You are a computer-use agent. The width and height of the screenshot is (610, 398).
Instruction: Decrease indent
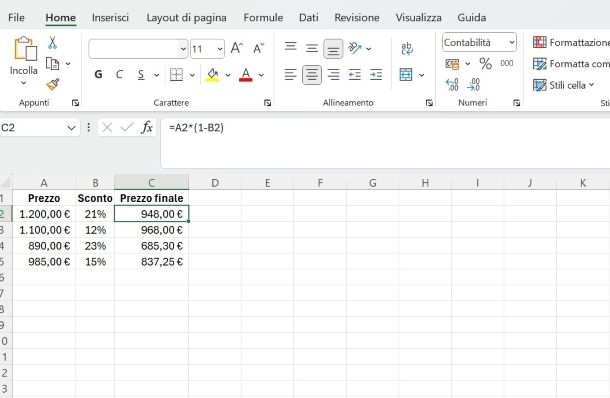coord(355,74)
